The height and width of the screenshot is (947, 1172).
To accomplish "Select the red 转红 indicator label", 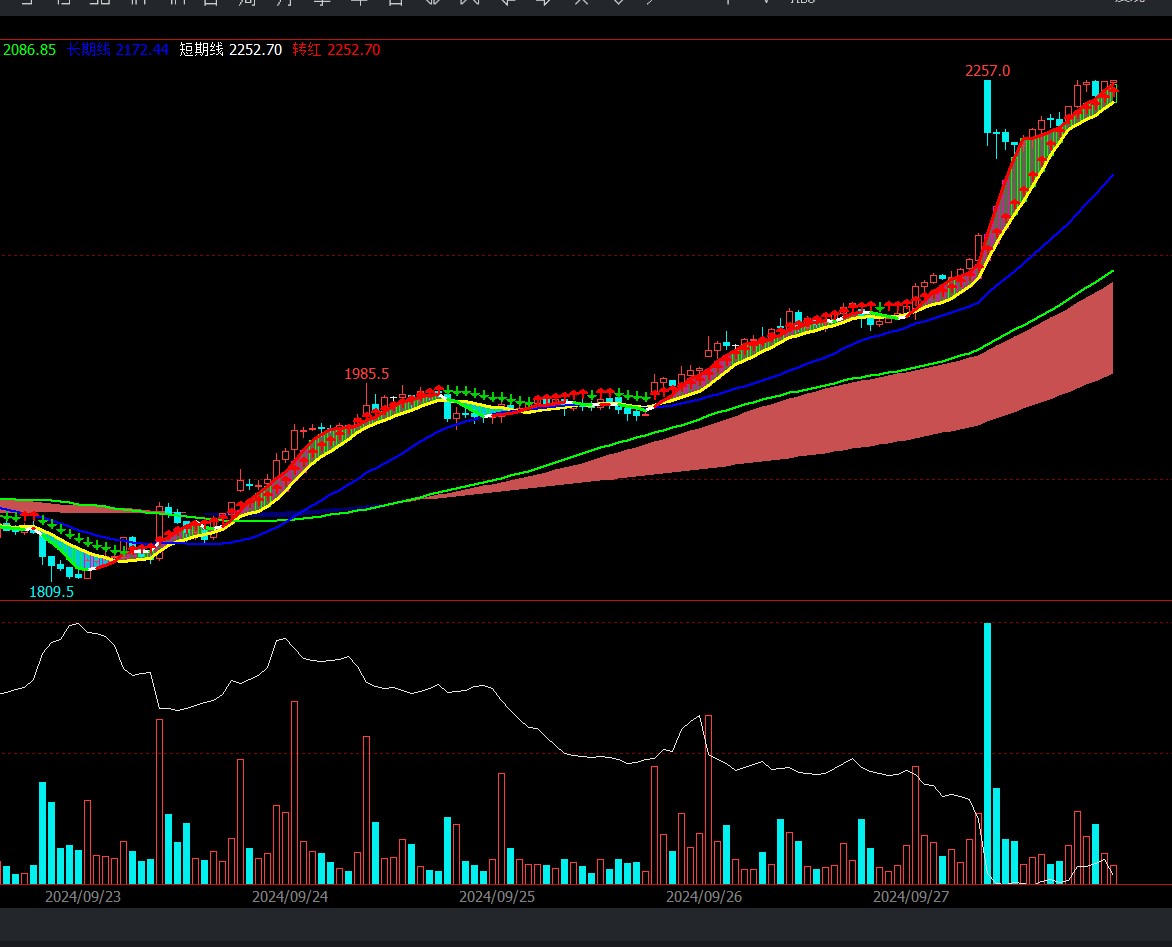I will 306,50.
